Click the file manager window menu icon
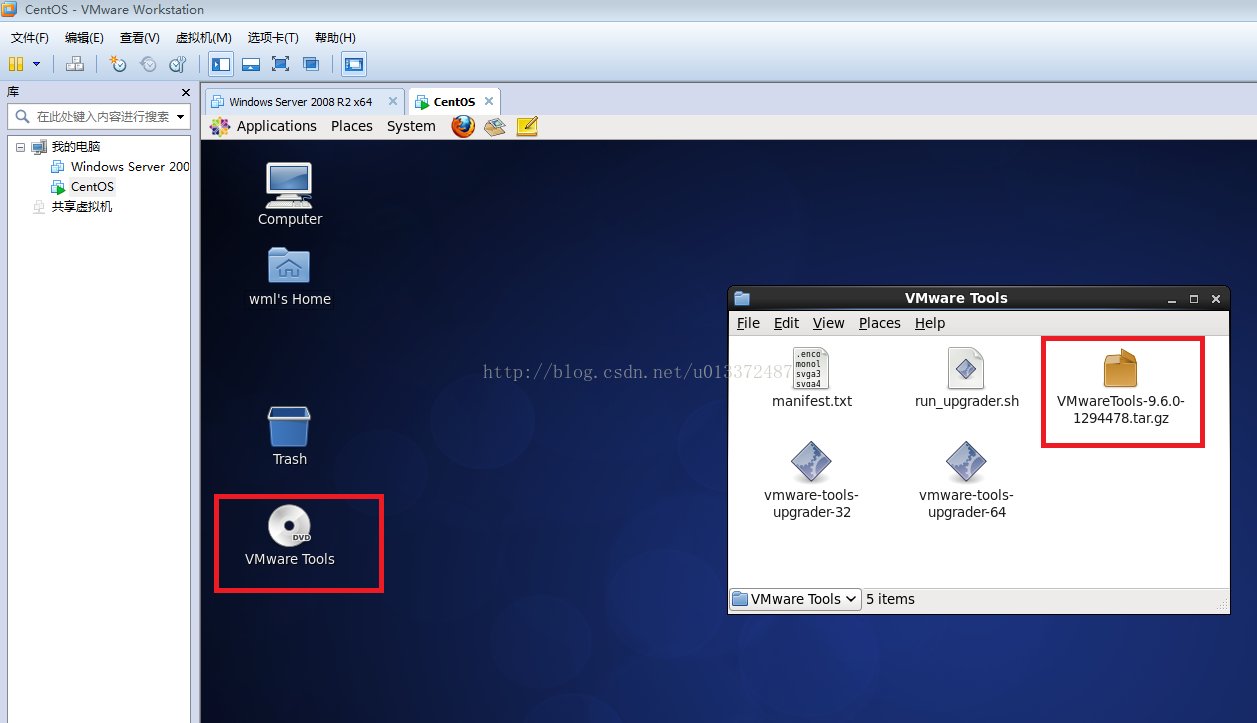 (742, 298)
